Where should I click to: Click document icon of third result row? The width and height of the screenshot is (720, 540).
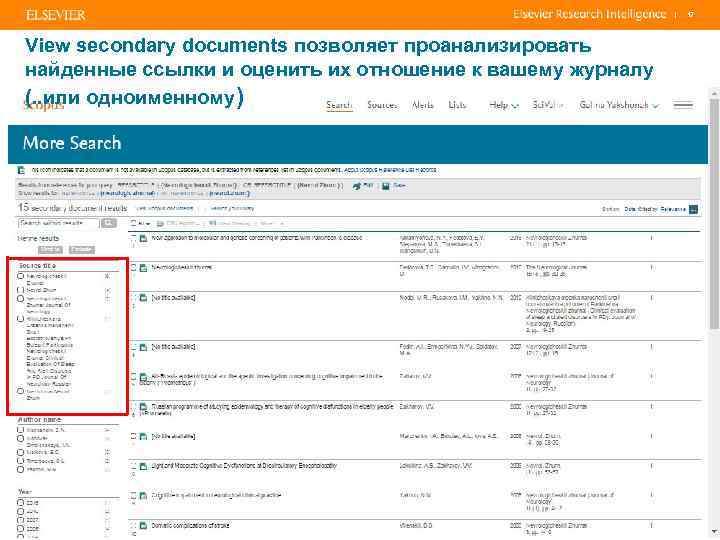143,298
